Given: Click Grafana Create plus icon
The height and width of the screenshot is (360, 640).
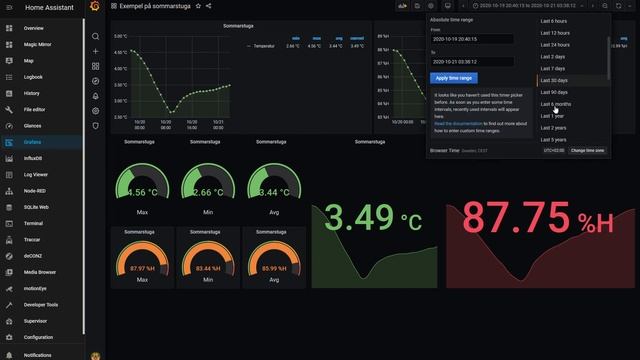Looking at the screenshot, I should [x=96, y=51].
